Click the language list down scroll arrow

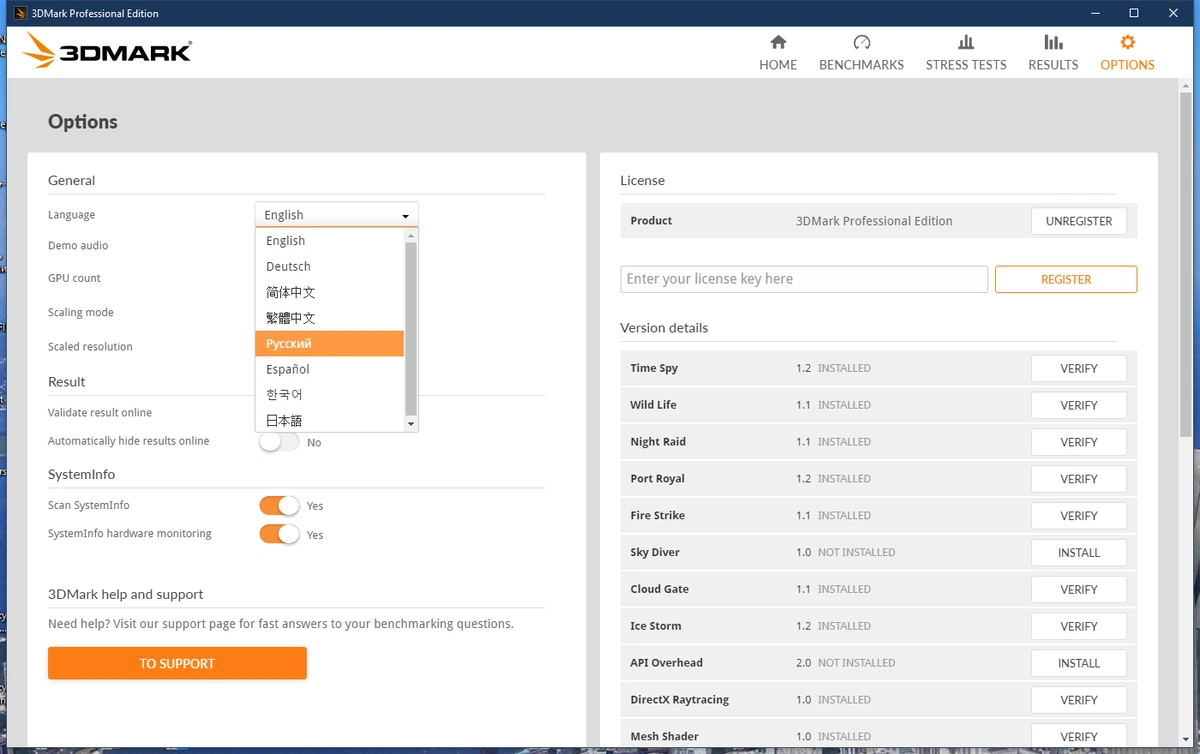(x=410, y=424)
